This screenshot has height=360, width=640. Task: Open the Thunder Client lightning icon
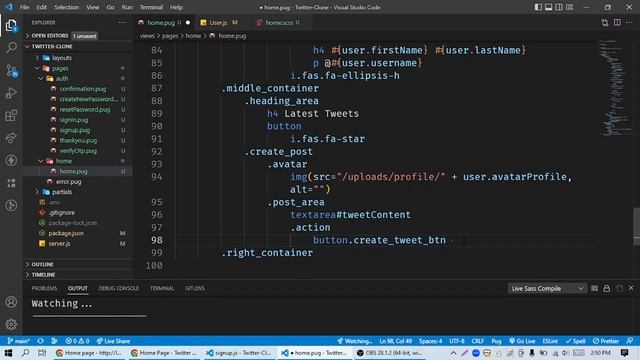pos(11,160)
